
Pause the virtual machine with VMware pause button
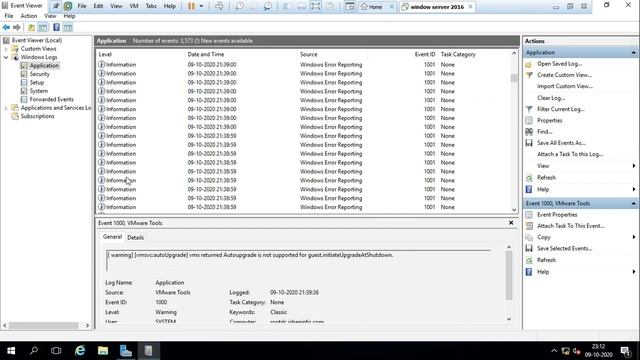click(191, 6)
